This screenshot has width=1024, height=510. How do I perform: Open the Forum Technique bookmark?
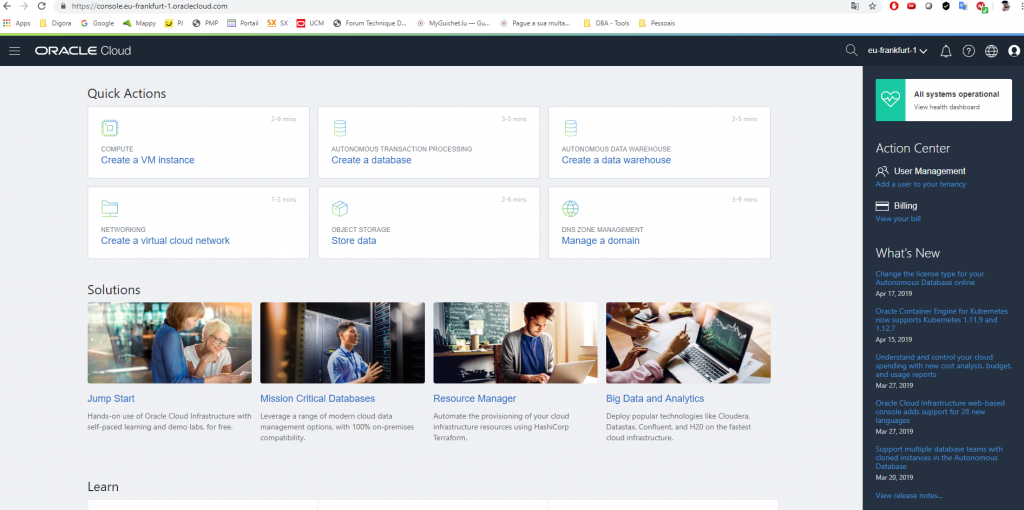coord(370,23)
